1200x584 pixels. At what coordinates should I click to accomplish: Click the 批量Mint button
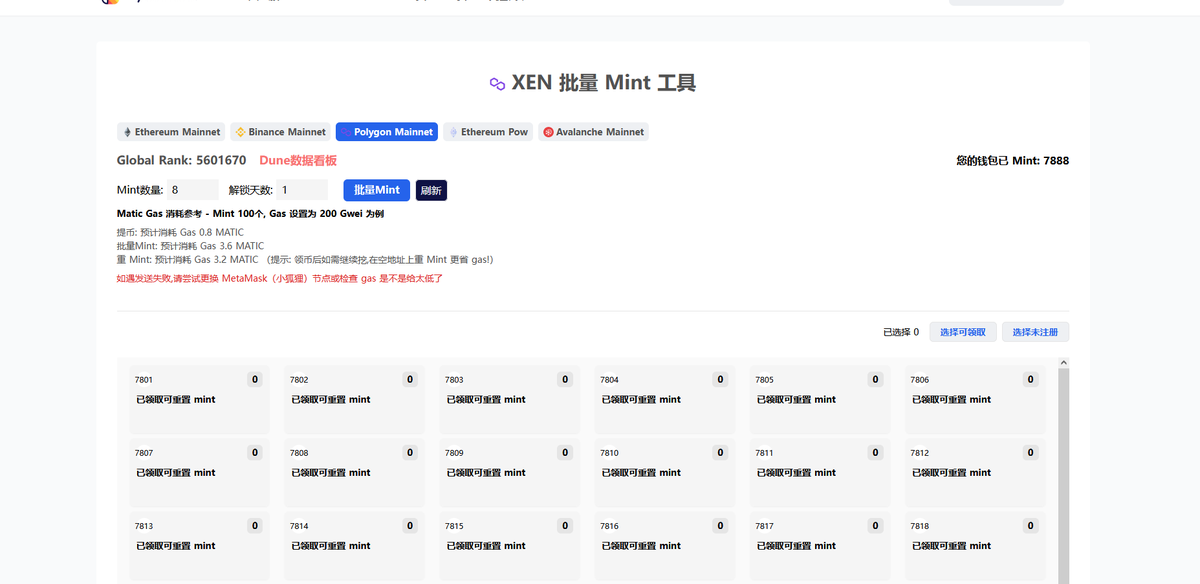[x=377, y=190]
